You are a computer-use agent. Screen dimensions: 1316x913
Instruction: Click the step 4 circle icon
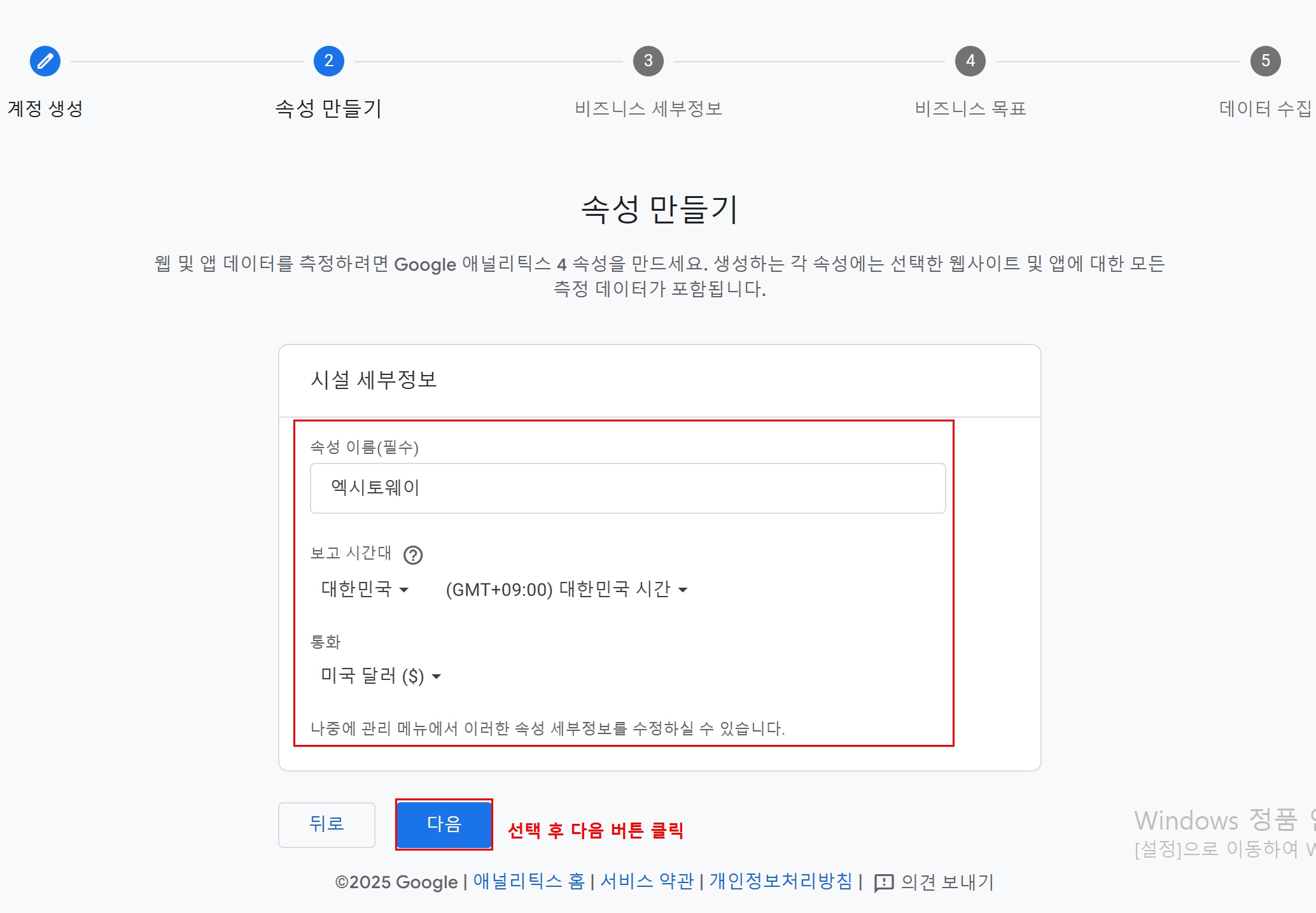pyautogui.click(x=969, y=61)
